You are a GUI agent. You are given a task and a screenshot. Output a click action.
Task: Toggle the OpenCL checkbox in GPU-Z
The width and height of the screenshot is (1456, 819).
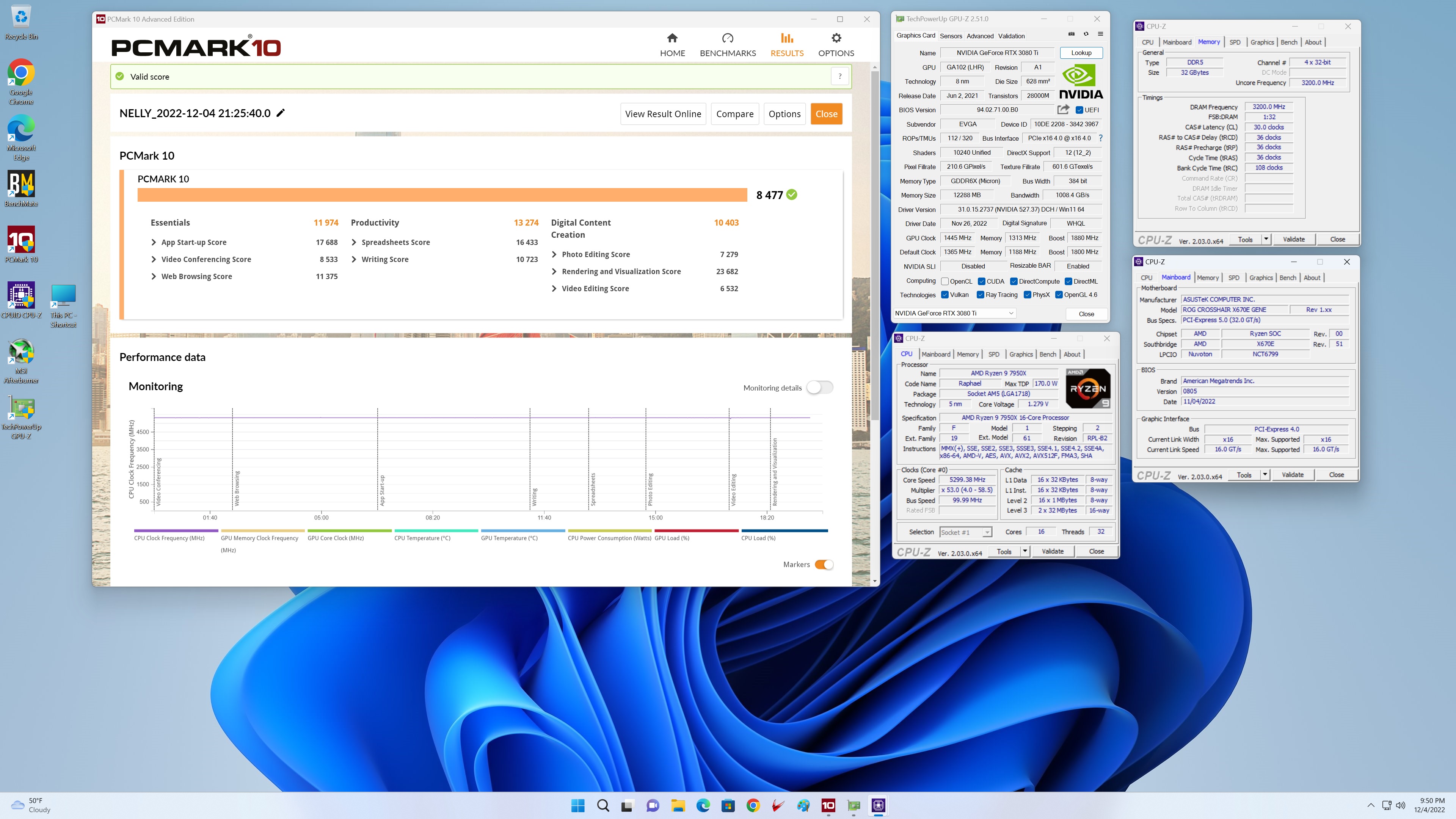pyautogui.click(x=945, y=281)
